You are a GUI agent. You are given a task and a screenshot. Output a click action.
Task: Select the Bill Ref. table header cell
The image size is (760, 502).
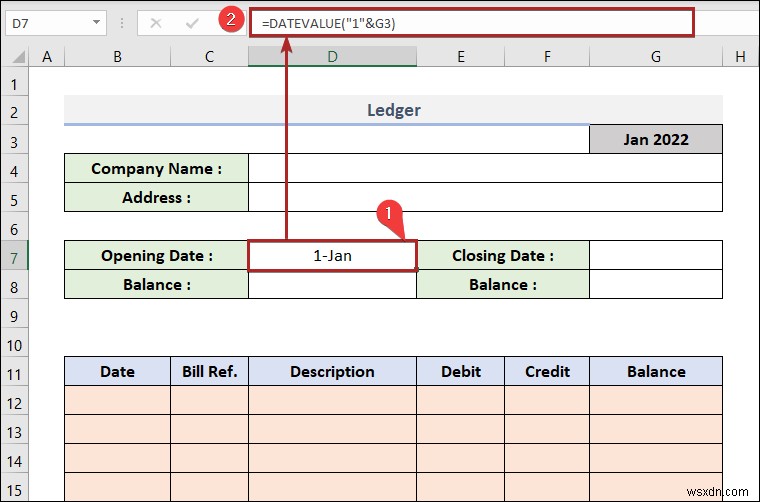209,372
